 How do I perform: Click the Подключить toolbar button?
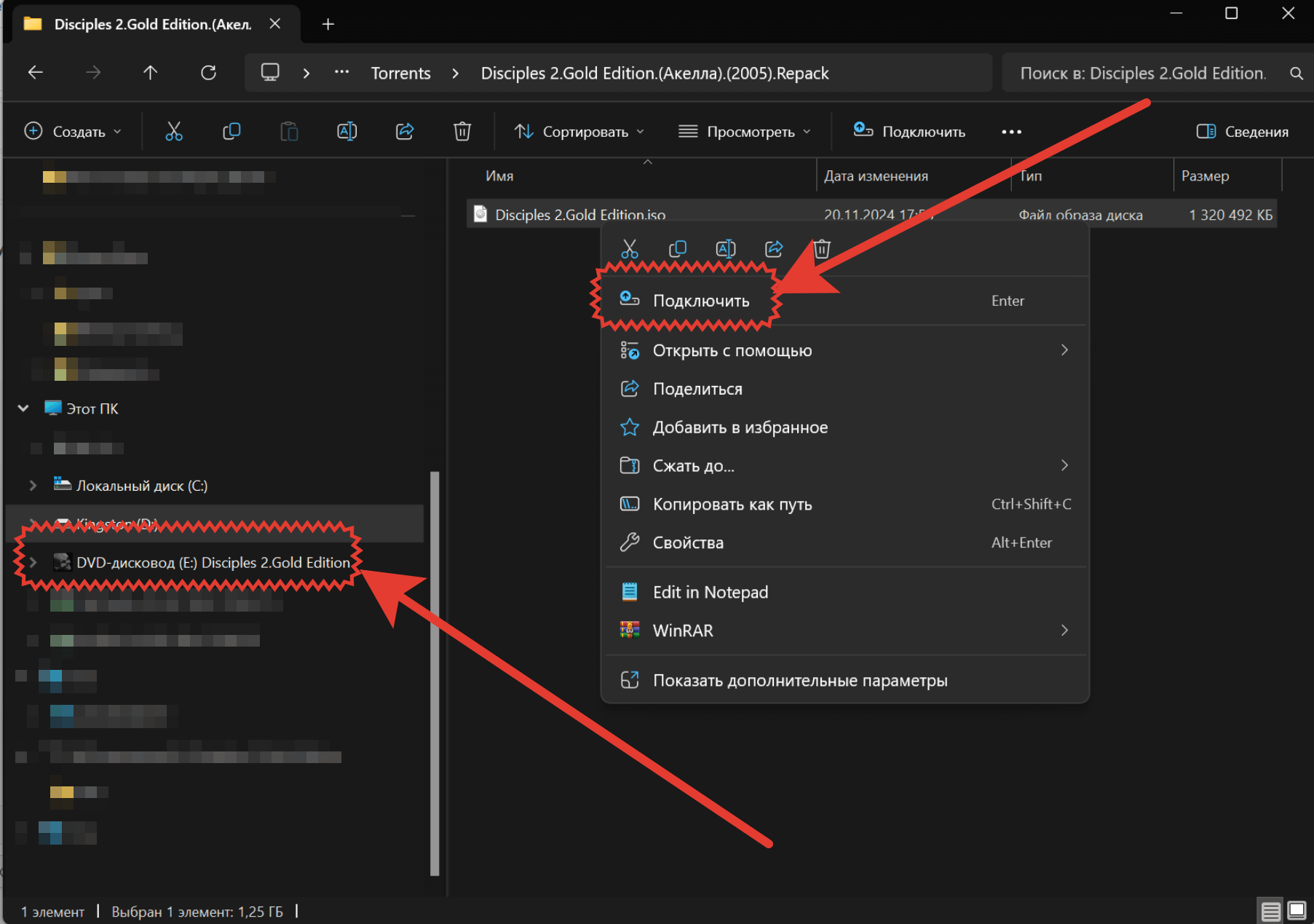point(909,132)
